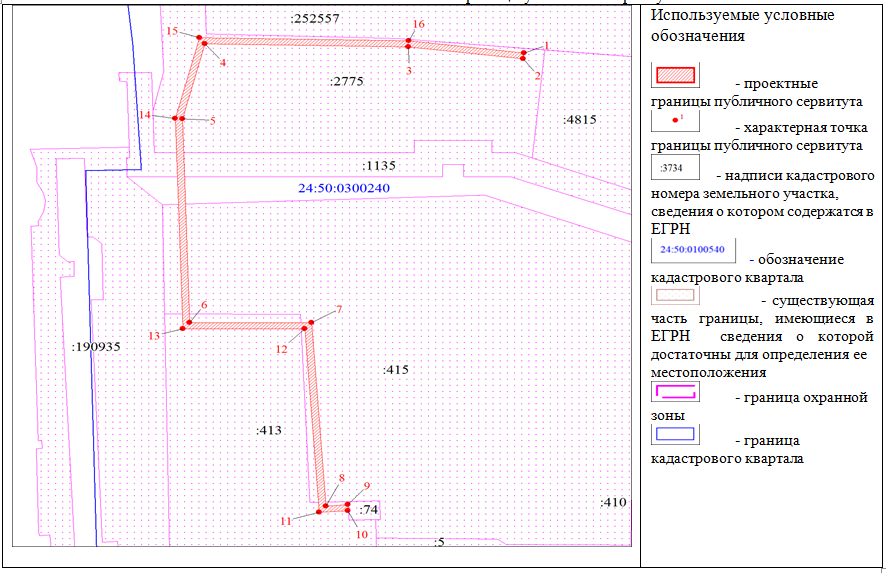Click parcel label :2775
Image resolution: width=886 pixels, height=573 pixels.
(346, 81)
